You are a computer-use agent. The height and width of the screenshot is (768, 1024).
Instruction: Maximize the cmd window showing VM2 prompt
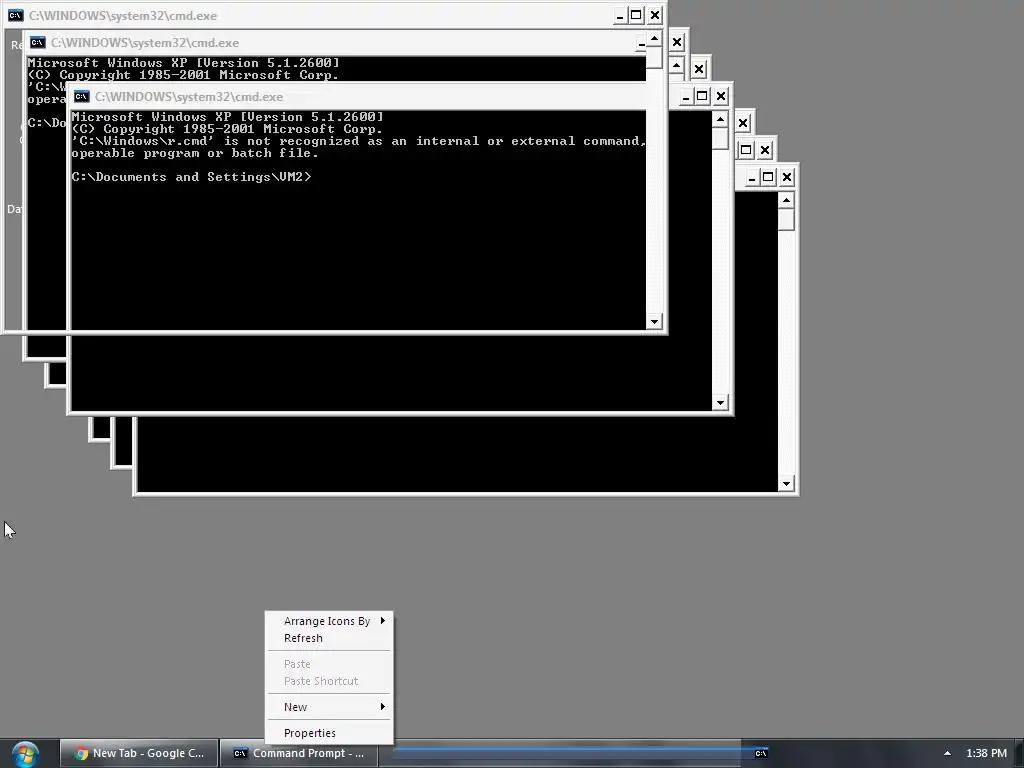coord(702,97)
